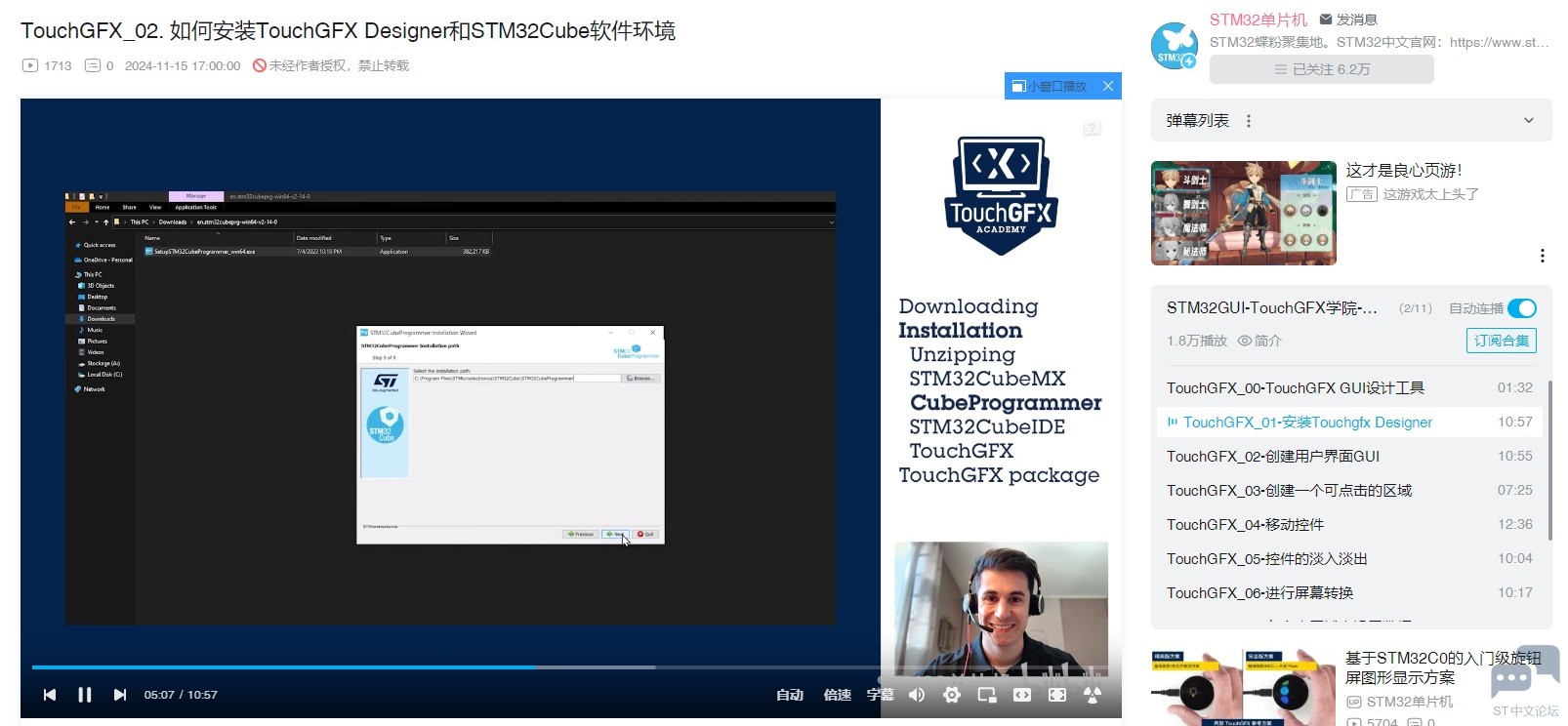Play TouchGFX_03-创建一个可点击的区域 episode
1568x726 pixels.
point(1348,490)
